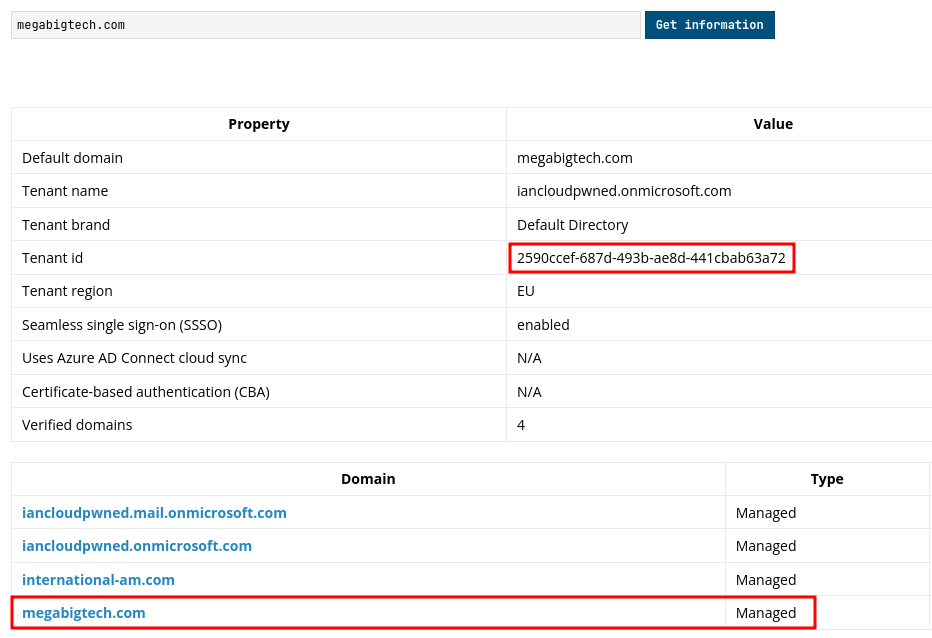Click the domain search input field
932x638 pixels.
325,25
